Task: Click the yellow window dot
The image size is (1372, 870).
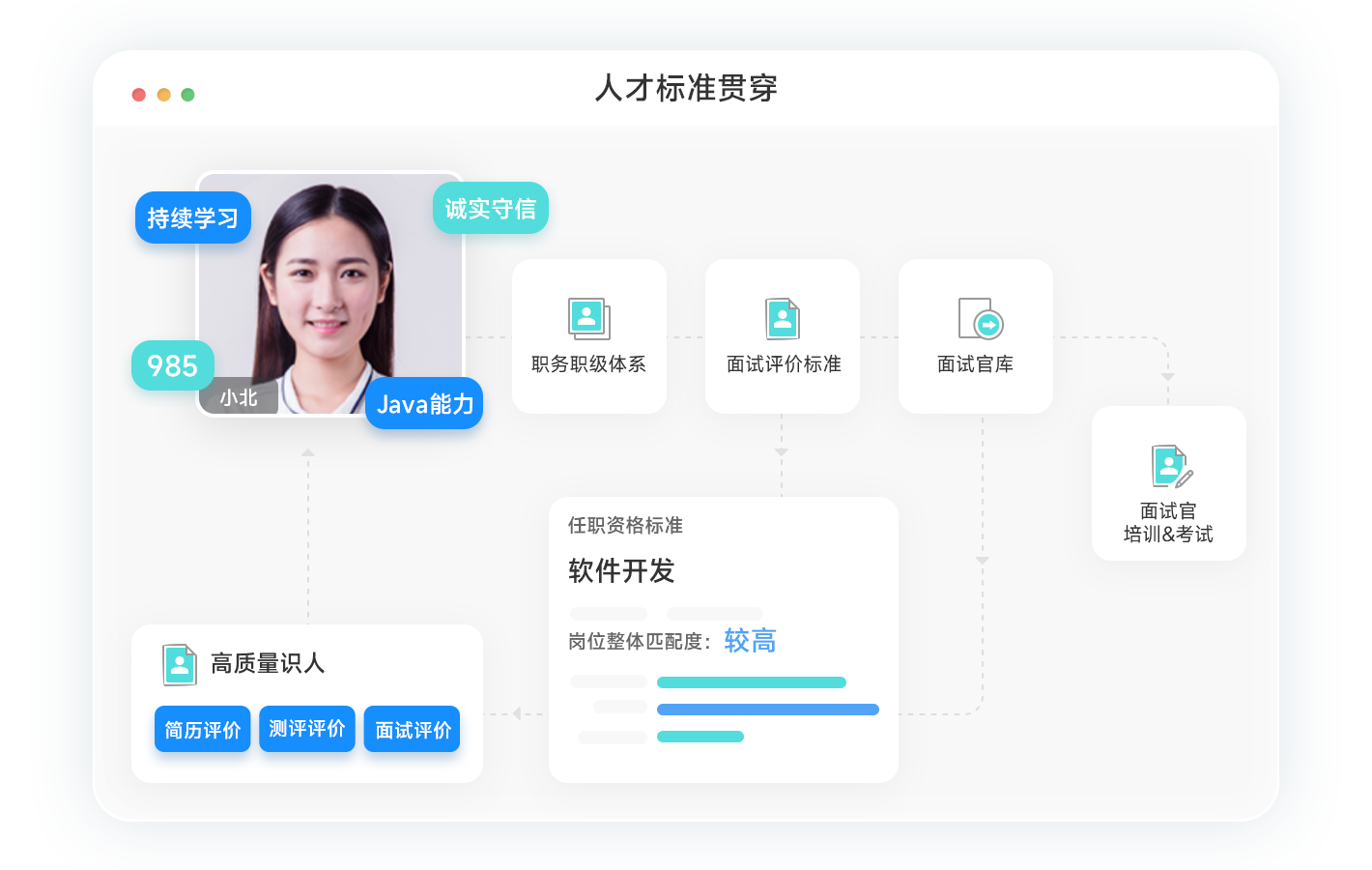Action: [x=163, y=95]
